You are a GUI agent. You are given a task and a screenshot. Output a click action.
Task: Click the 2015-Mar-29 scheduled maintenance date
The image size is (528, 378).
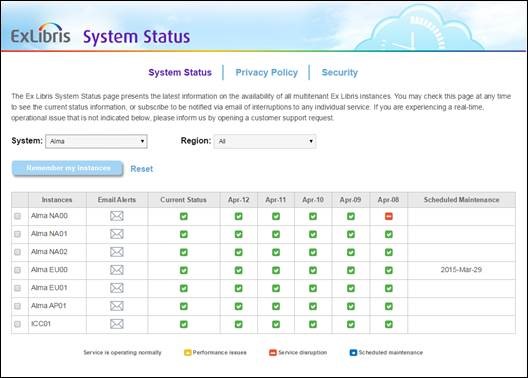pyautogui.click(x=461, y=270)
